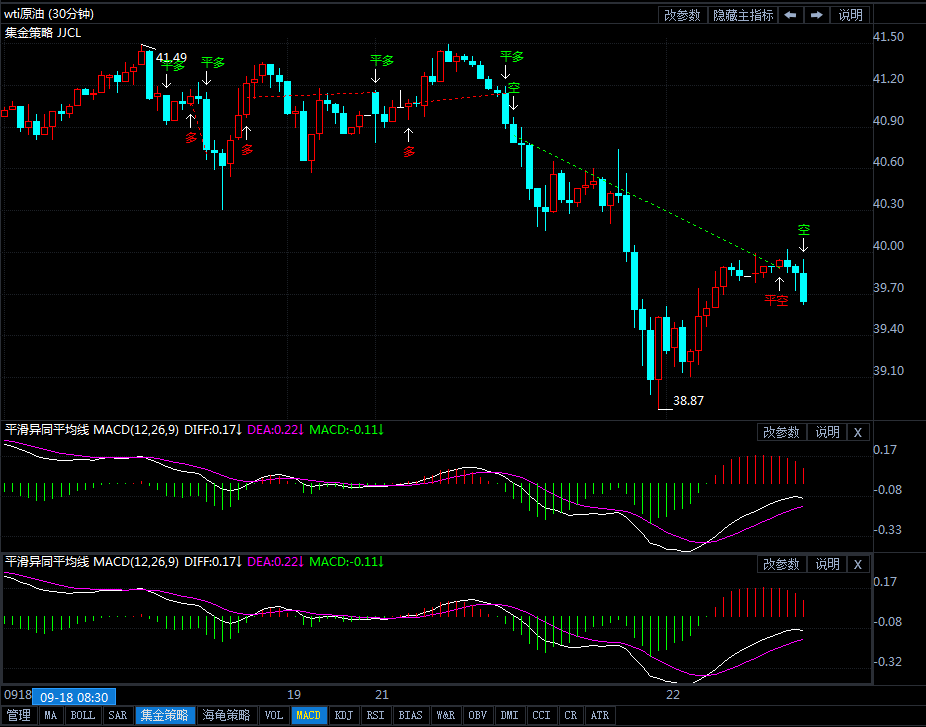
Task: Click the 09-18 08:30 date marker
Action: 75,696
